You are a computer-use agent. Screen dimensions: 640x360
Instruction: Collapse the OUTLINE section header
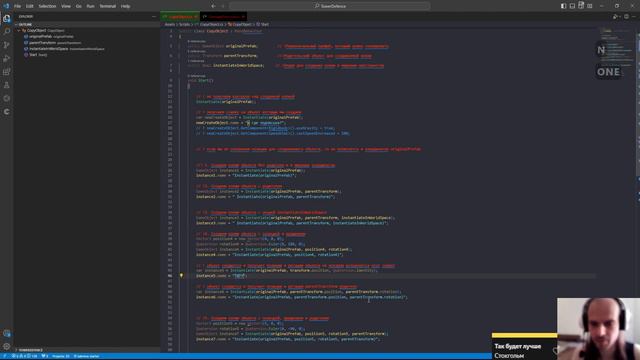[87, 24]
